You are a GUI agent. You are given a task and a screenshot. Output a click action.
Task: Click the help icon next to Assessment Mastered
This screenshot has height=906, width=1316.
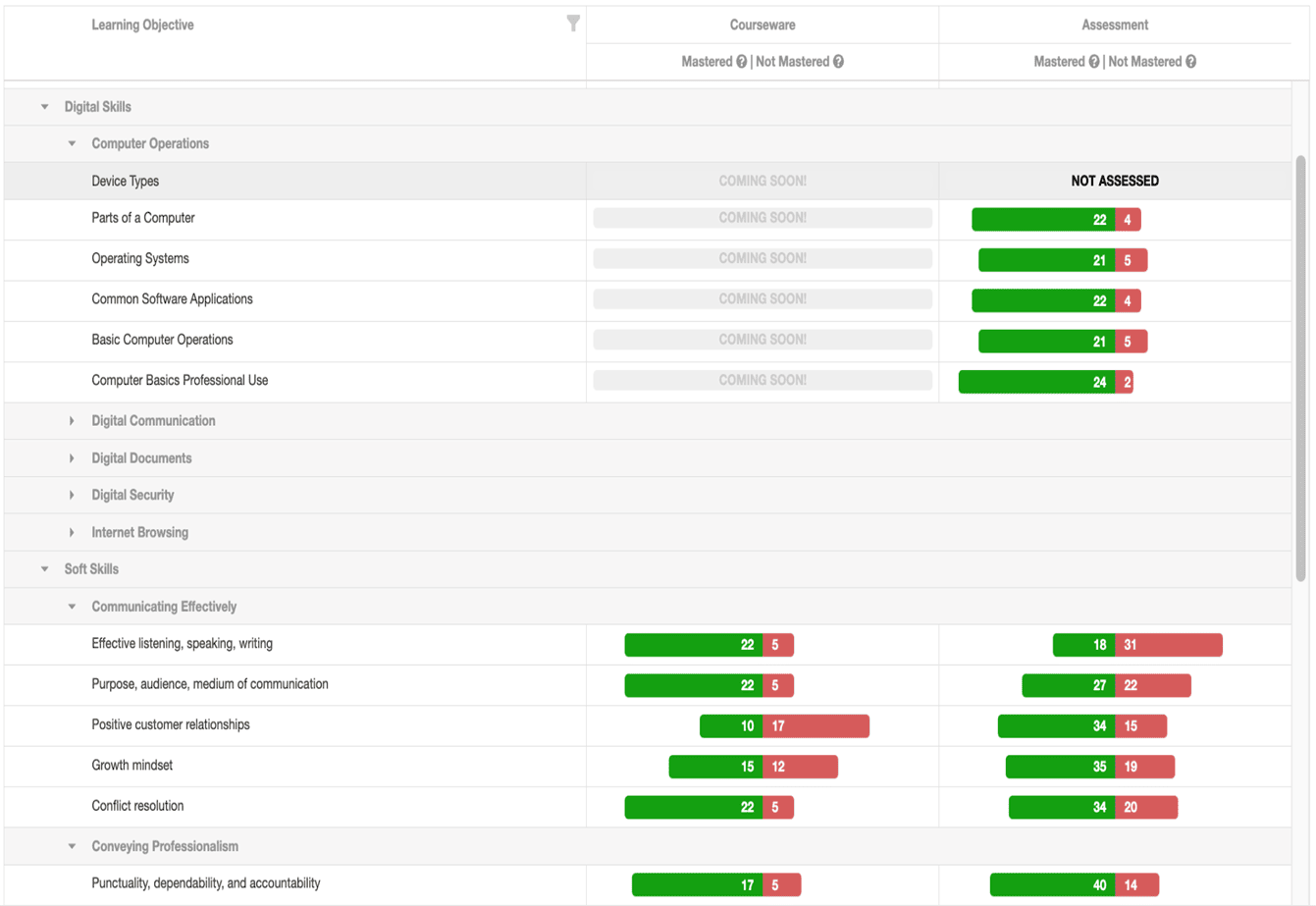1094,62
